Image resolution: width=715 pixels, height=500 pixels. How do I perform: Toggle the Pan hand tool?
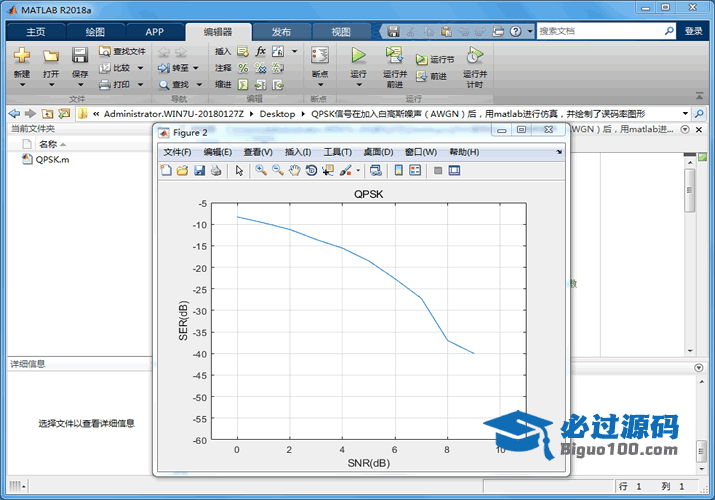tap(294, 171)
